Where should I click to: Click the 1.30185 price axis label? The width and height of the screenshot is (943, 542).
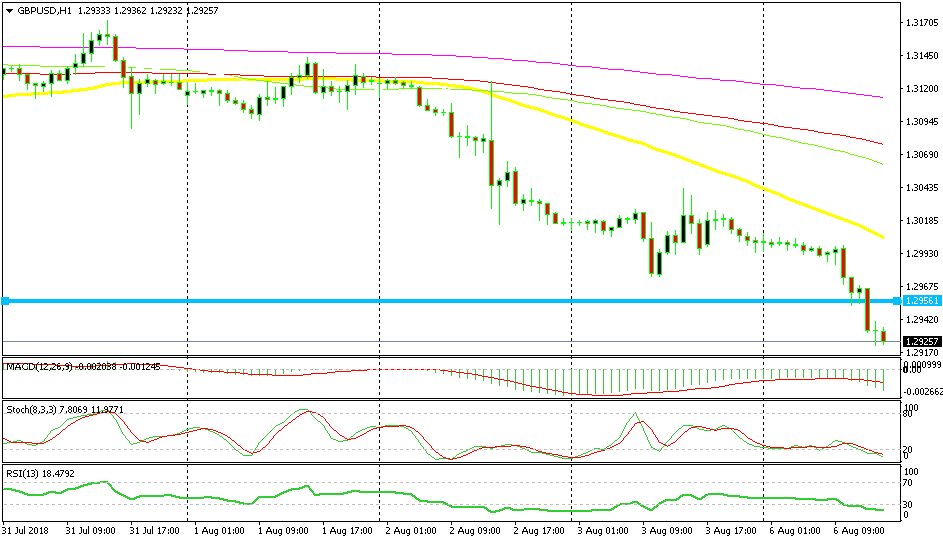click(921, 221)
